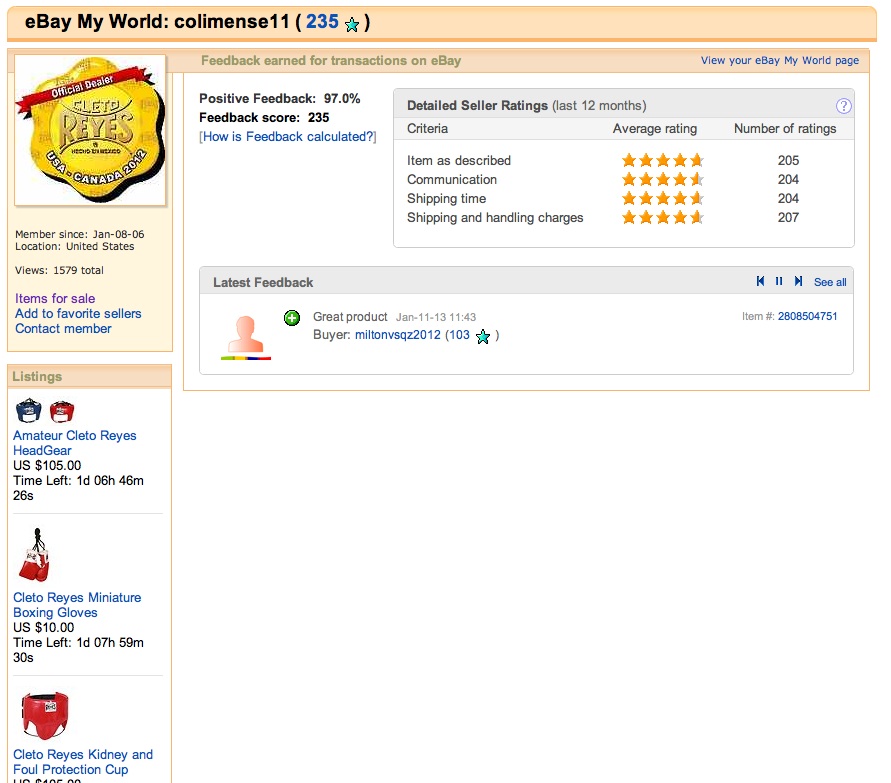The width and height of the screenshot is (891, 783).
Task: Open the Cleto Reyes Official Dealer badge
Action: click(x=90, y=131)
